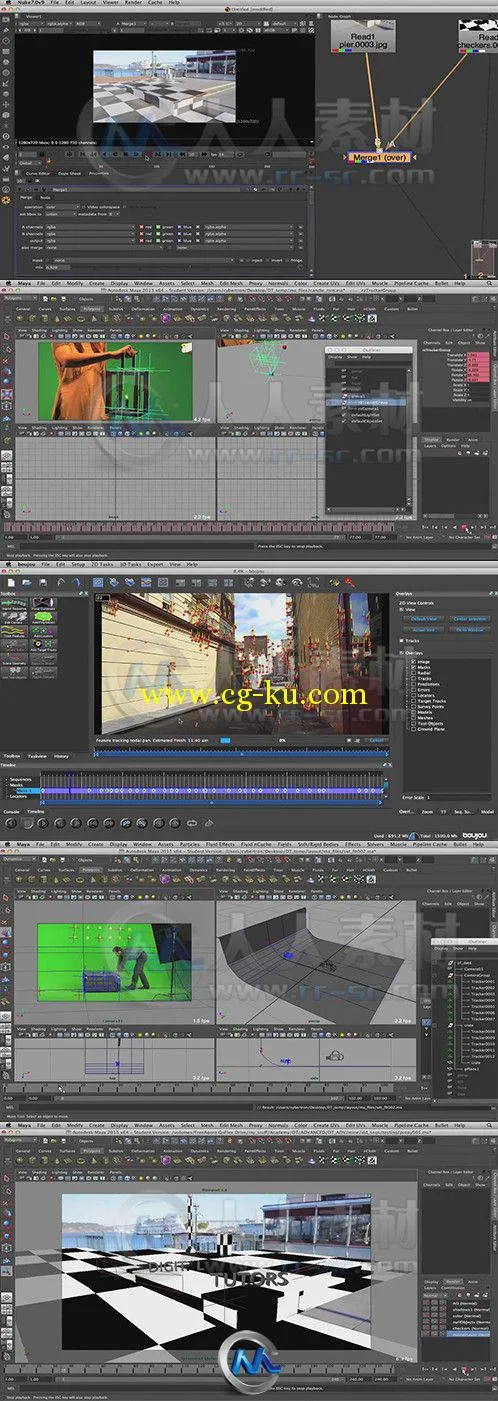Image resolution: width=498 pixels, height=1401 pixels.
Task: Click the Error Scale input field in boujou
Action: pos(459,796)
